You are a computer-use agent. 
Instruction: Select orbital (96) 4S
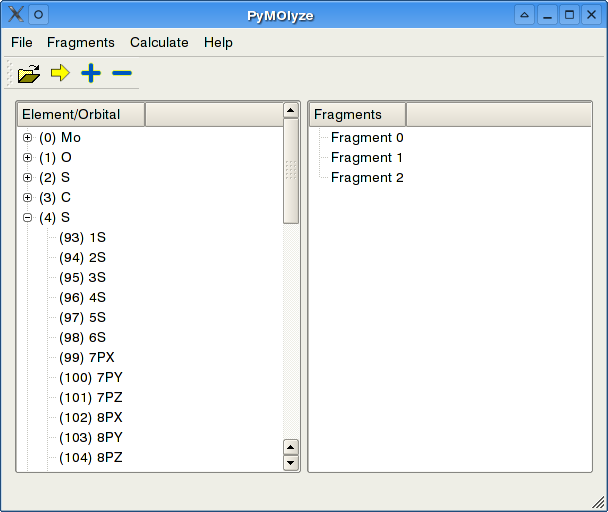83,298
